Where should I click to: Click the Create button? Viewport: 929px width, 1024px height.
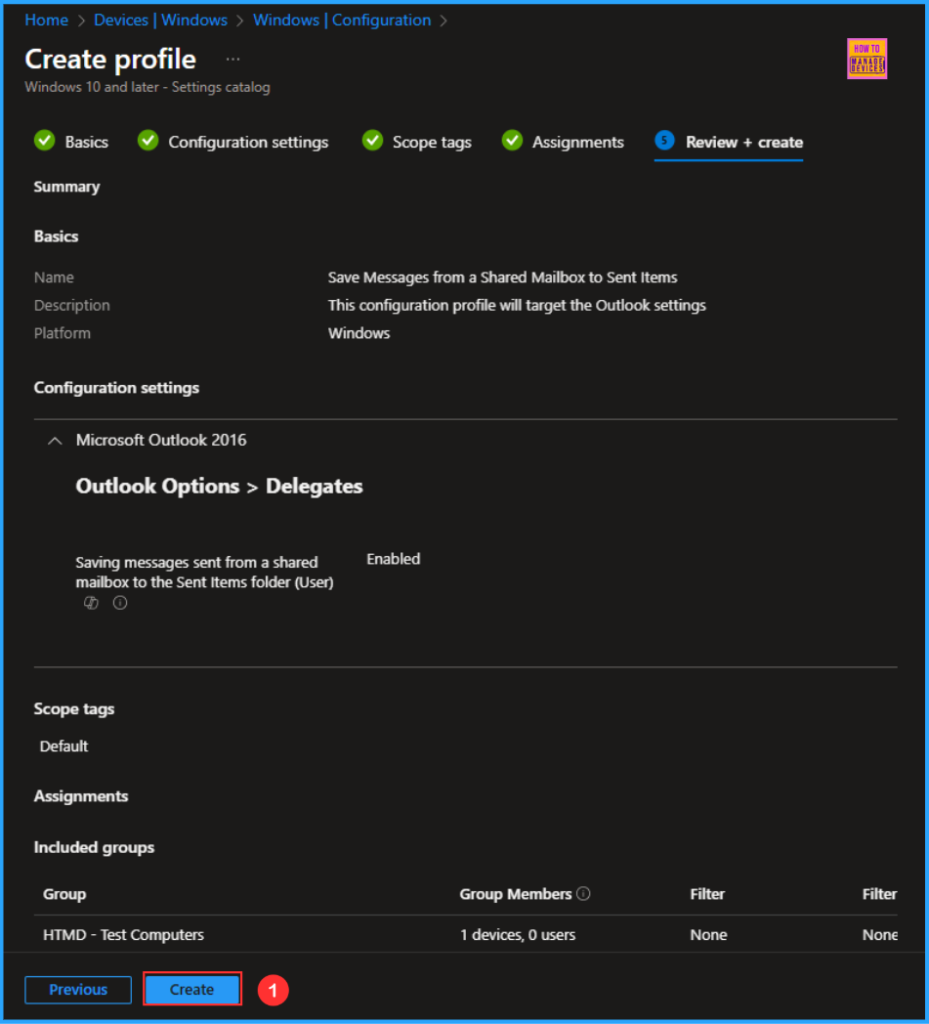[x=192, y=989]
